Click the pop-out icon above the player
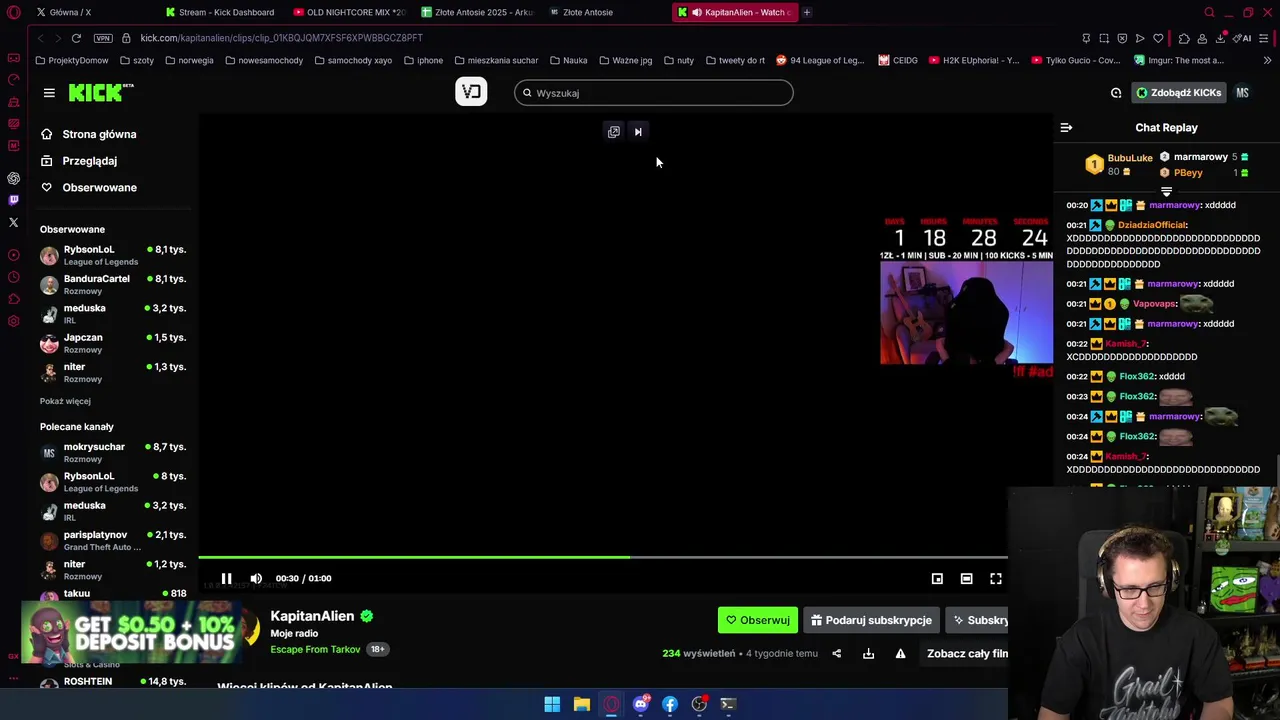The height and width of the screenshot is (720, 1280). (x=614, y=132)
